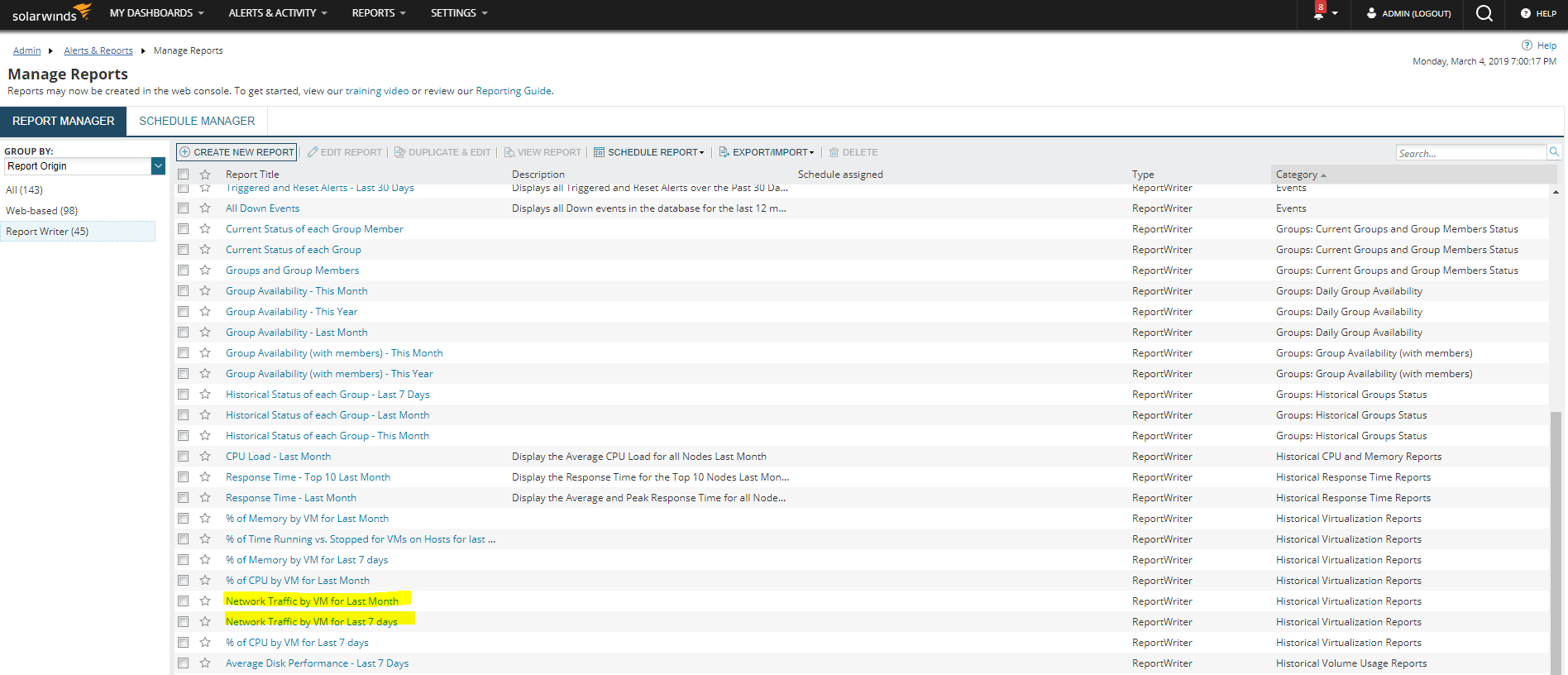
Task: Click Admin (Logout) link
Action: (x=1409, y=13)
